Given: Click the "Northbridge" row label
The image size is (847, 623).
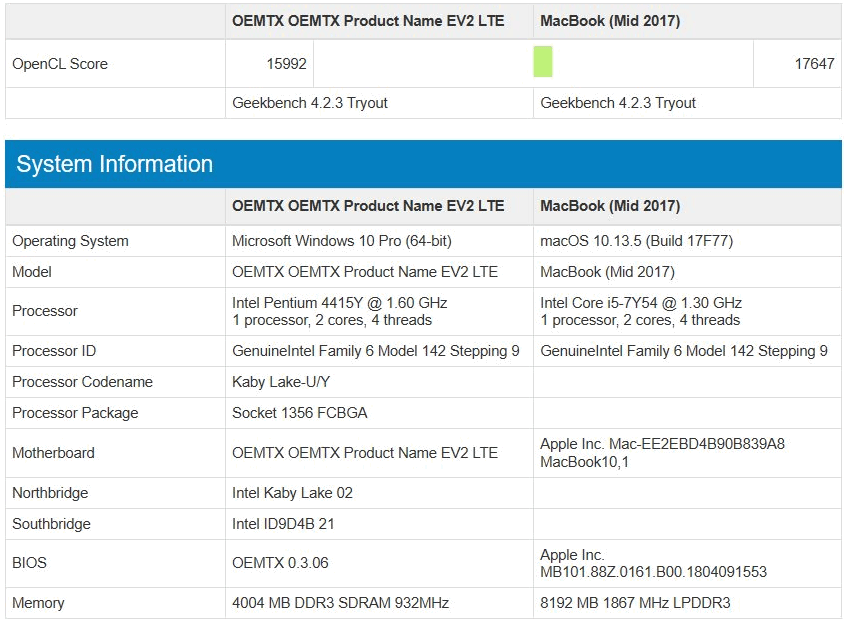Looking at the screenshot, I should point(50,493).
